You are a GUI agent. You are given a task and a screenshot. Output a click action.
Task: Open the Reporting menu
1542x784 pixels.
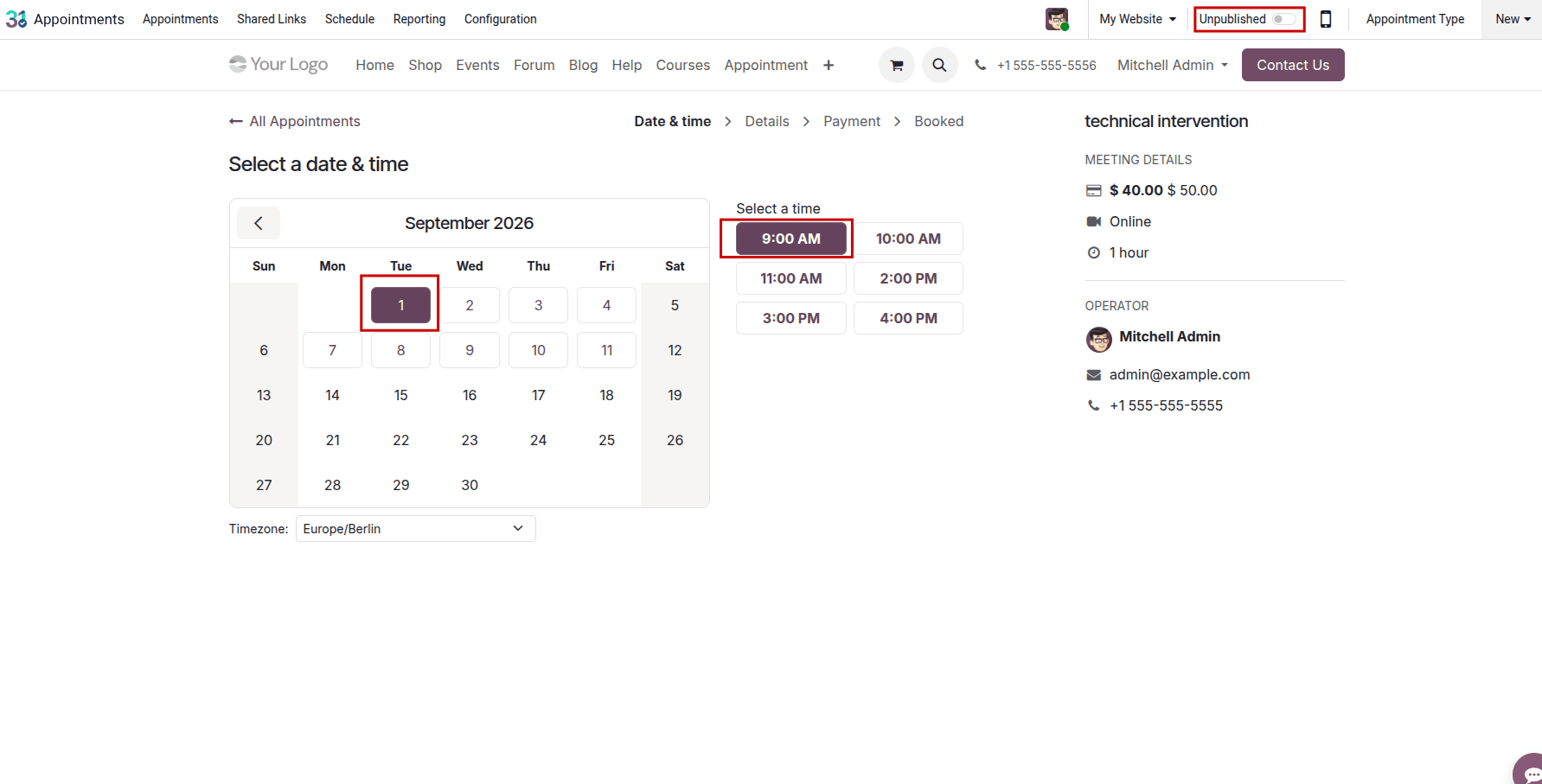pos(419,19)
